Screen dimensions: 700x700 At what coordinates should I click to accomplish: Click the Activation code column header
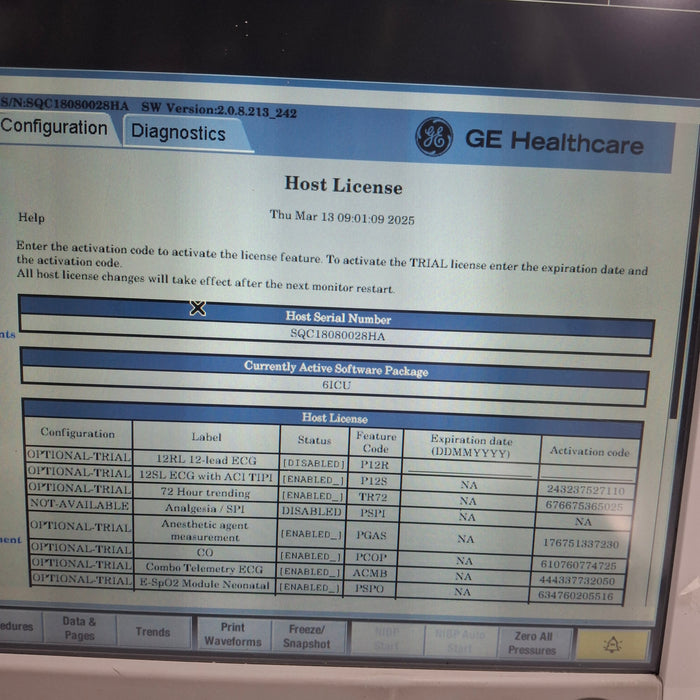pos(589,451)
